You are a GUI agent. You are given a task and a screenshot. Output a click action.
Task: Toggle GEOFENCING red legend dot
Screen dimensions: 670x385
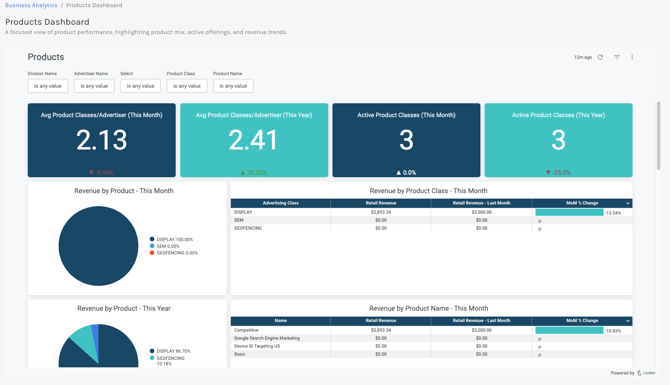152,253
